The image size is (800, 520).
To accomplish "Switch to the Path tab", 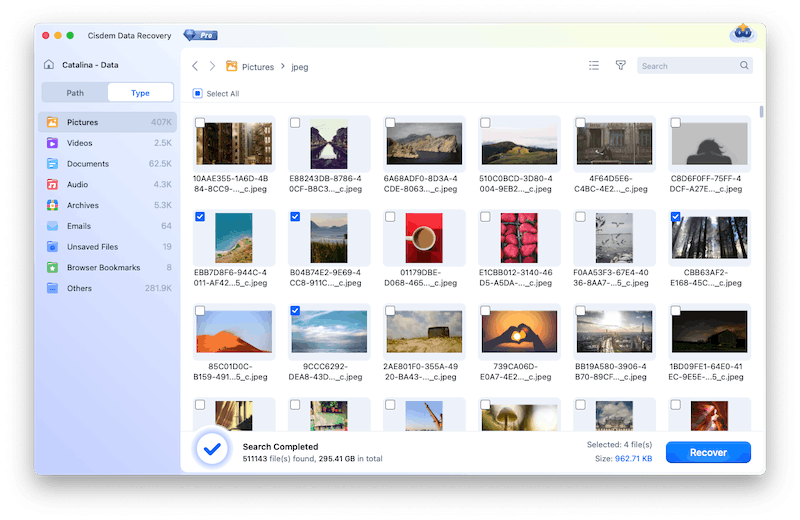I will coord(75,93).
